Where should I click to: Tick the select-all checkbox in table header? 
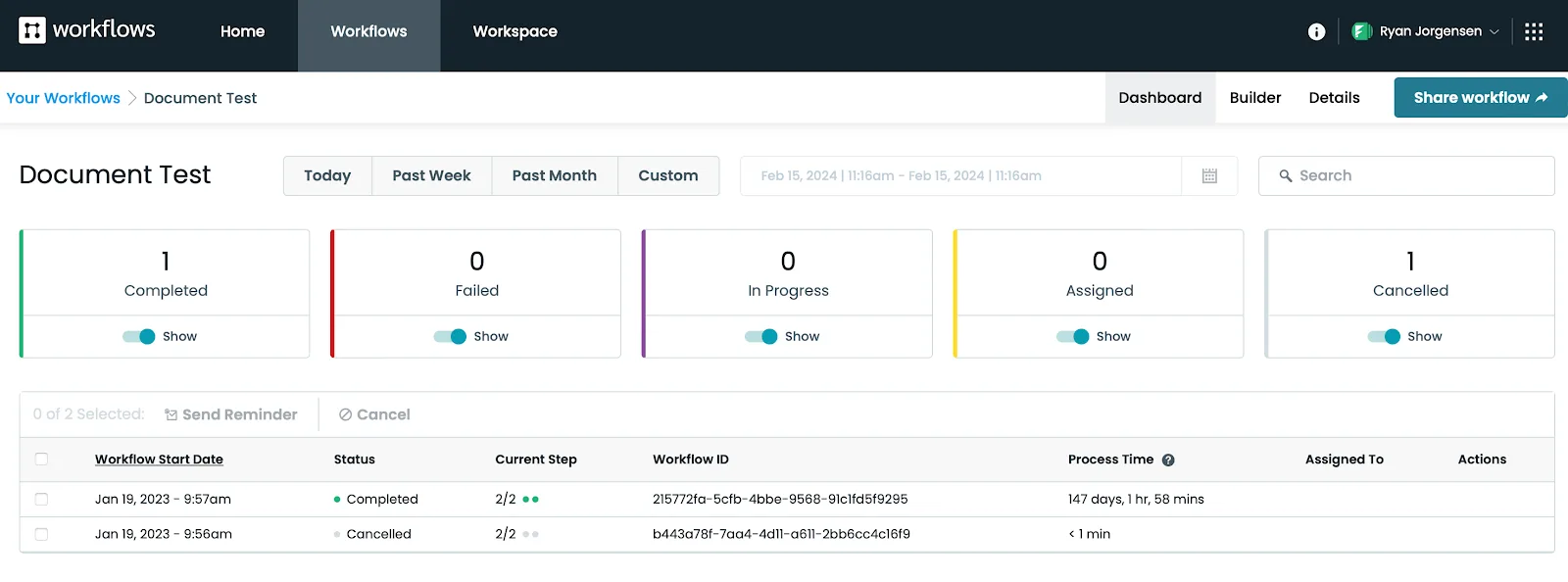click(41, 459)
